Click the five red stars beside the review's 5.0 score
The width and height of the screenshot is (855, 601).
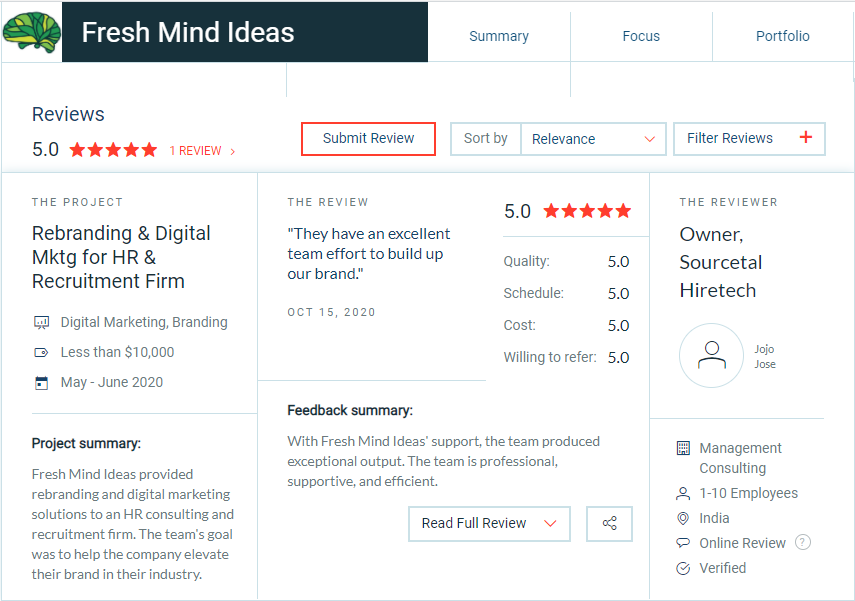coord(587,211)
